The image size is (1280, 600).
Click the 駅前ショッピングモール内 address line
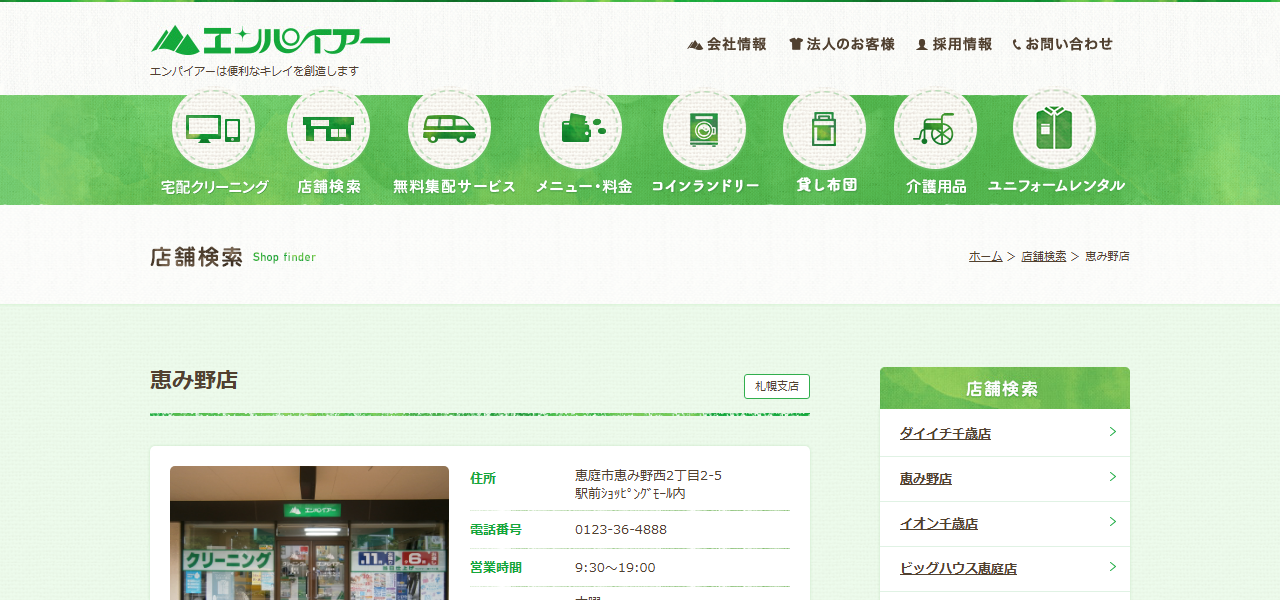tap(630, 494)
